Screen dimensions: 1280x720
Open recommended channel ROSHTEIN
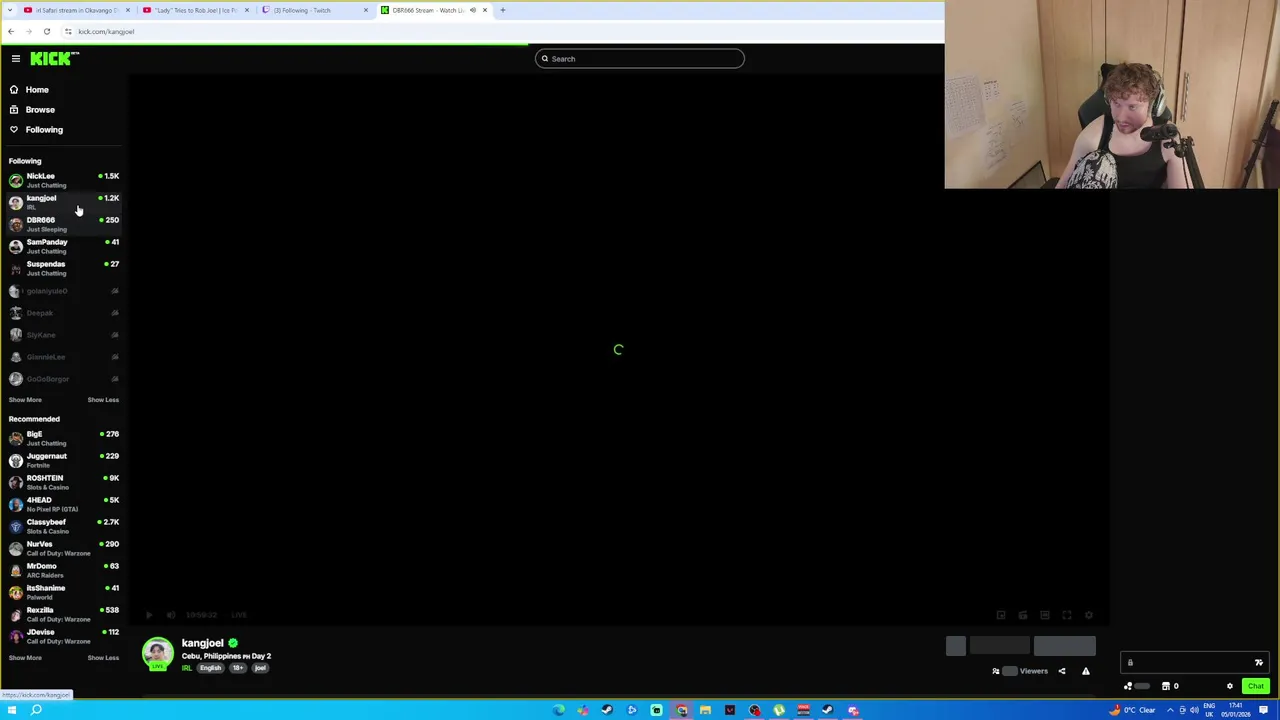64,482
